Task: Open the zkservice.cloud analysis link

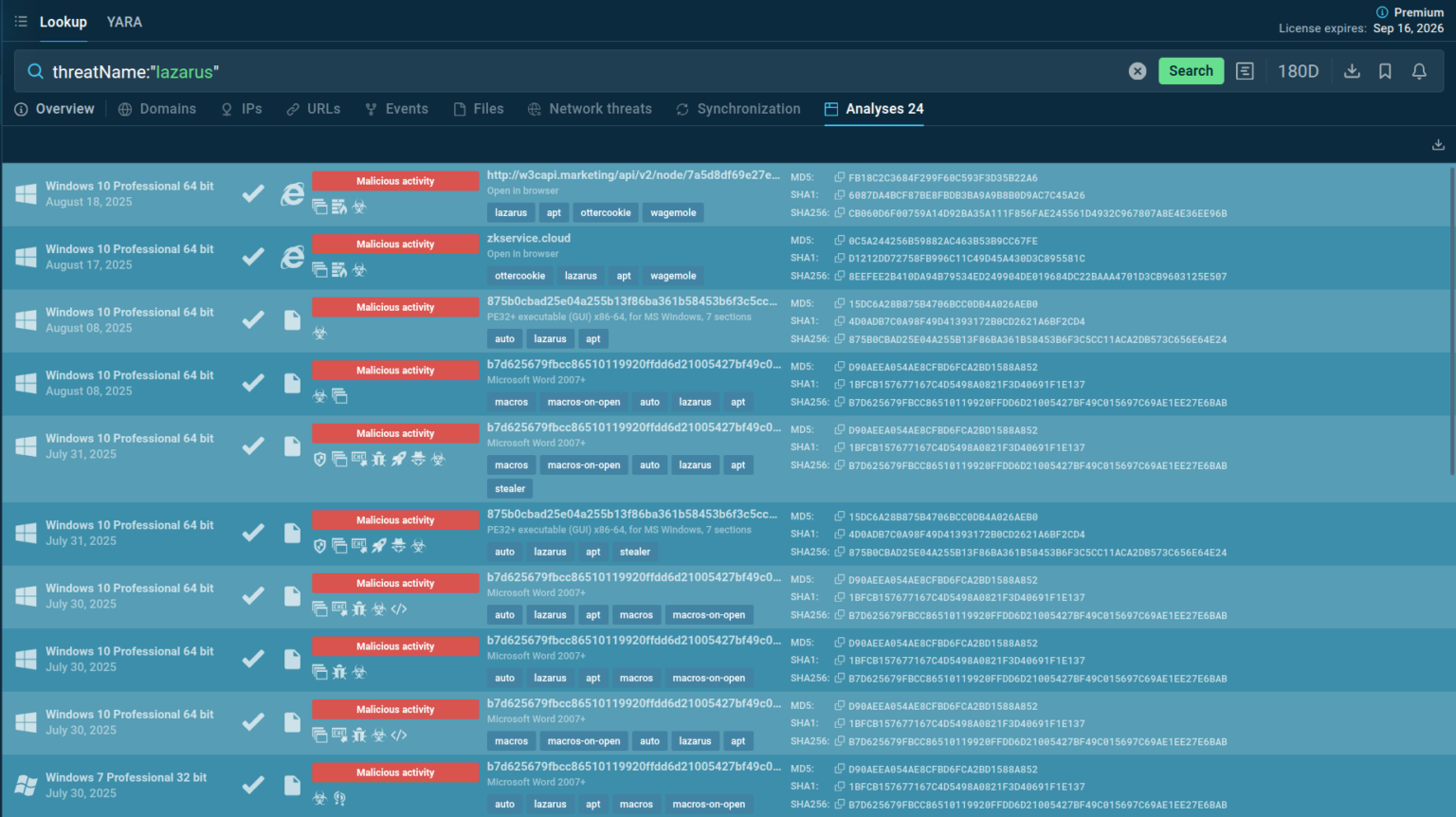Action: (x=529, y=238)
